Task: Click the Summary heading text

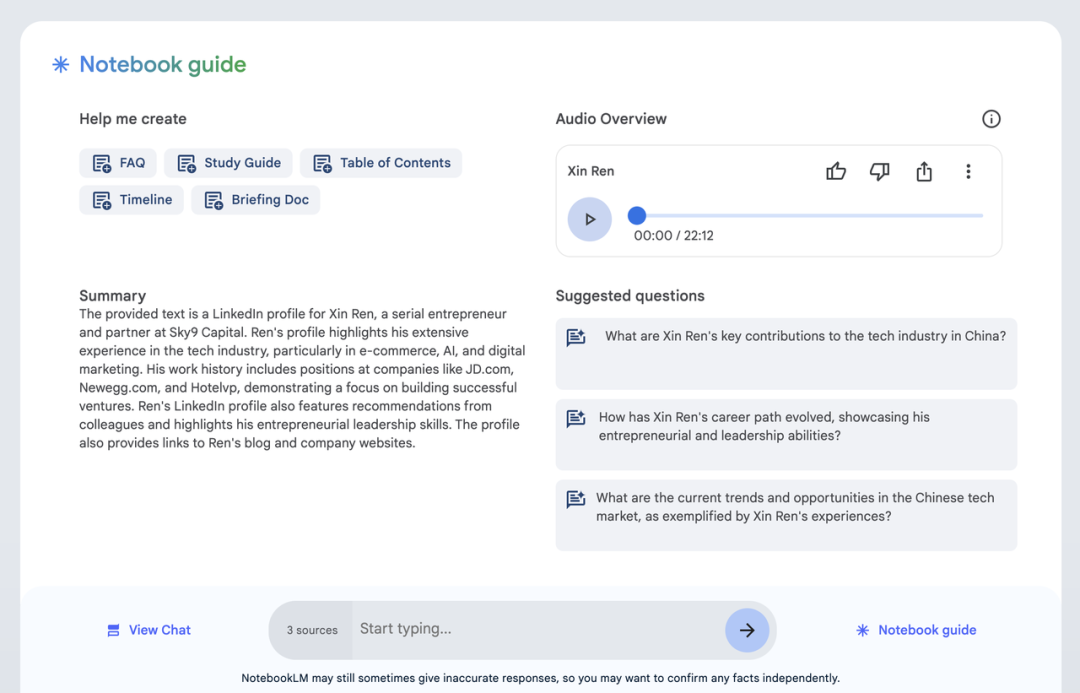Action: [112, 296]
